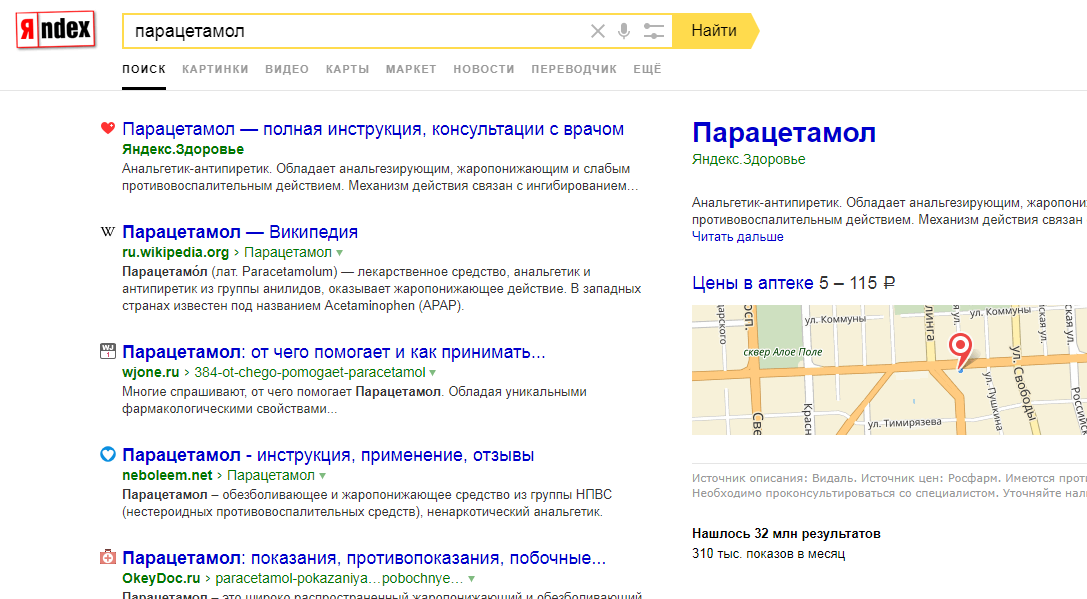Open advanced search settings sliders icon
1087x599 pixels.
click(654, 31)
